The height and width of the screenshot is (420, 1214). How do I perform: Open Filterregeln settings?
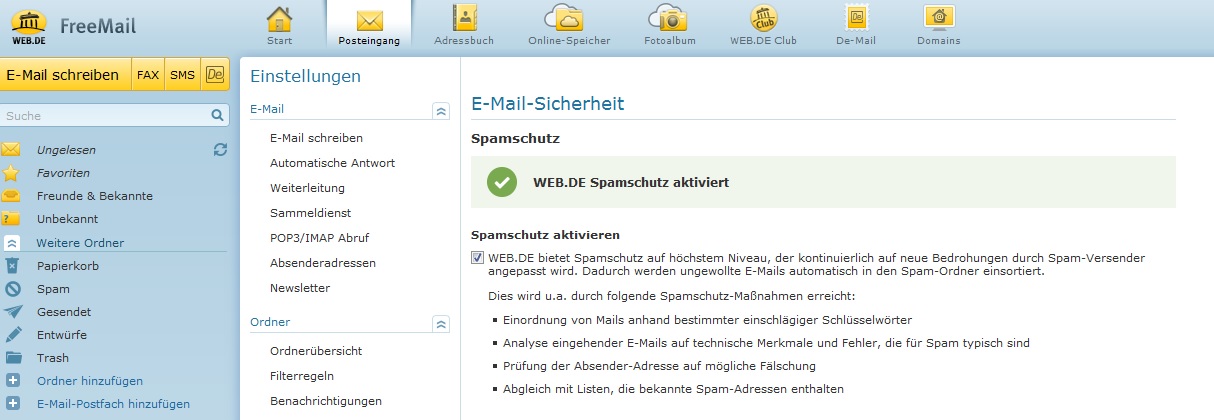point(302,376)
